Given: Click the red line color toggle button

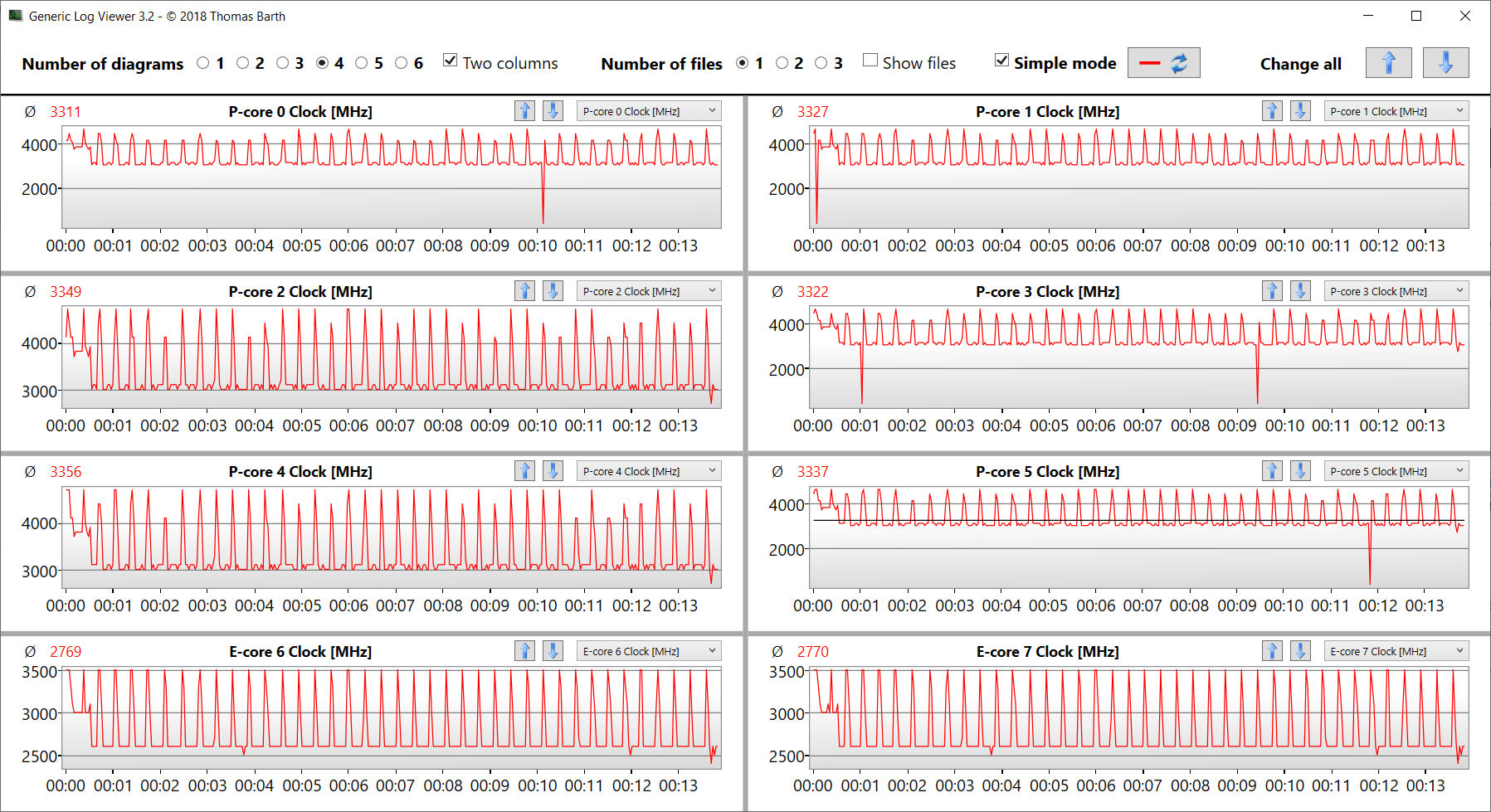Looking at the screenshot, I should click(x=1163, y=63).
